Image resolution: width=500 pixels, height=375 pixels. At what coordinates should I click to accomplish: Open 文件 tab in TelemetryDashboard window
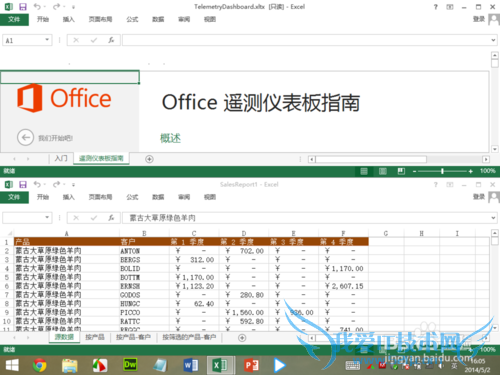(14, 19)
